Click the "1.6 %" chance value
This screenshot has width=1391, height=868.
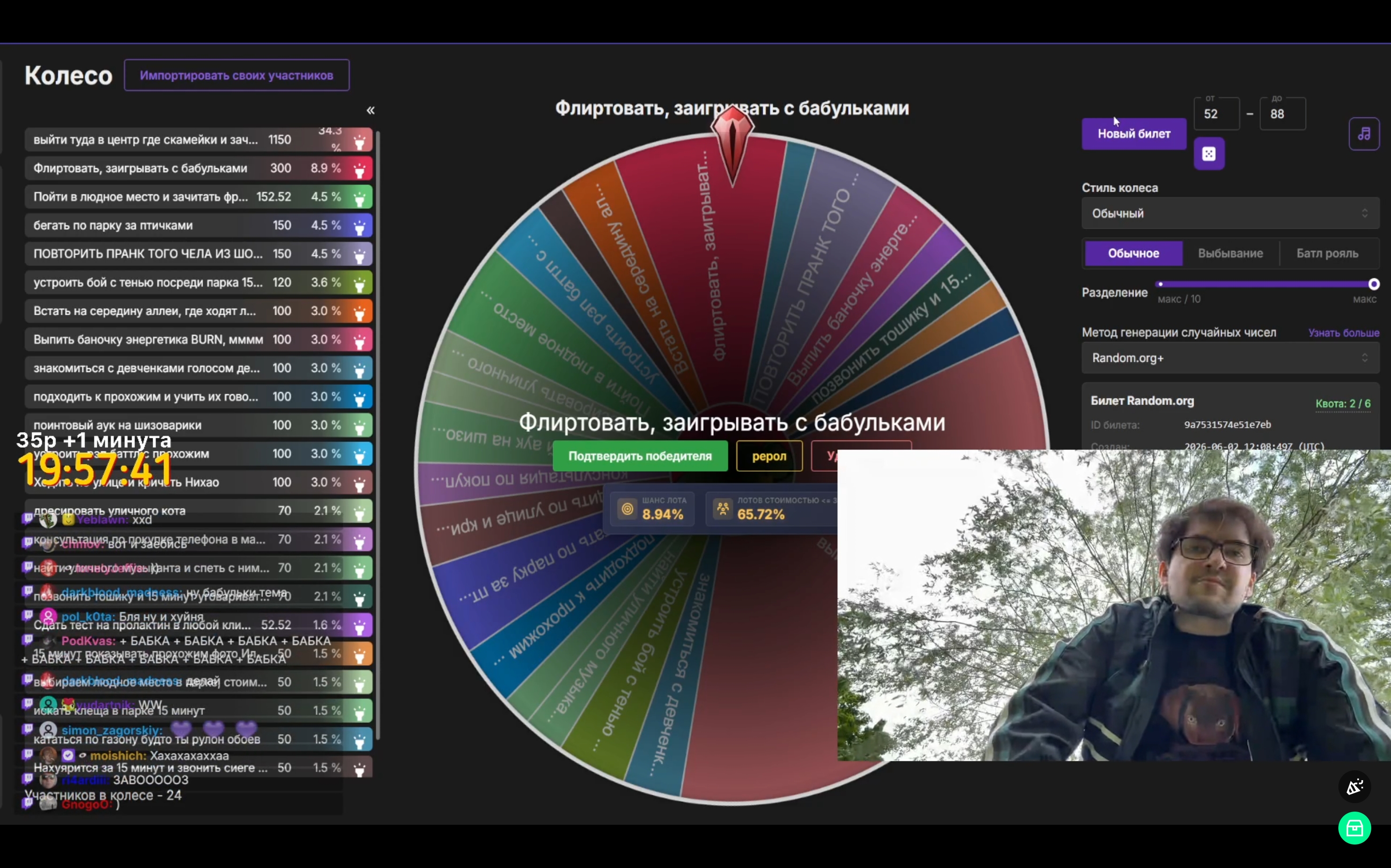pyautogui.click(x=327, y=625)
